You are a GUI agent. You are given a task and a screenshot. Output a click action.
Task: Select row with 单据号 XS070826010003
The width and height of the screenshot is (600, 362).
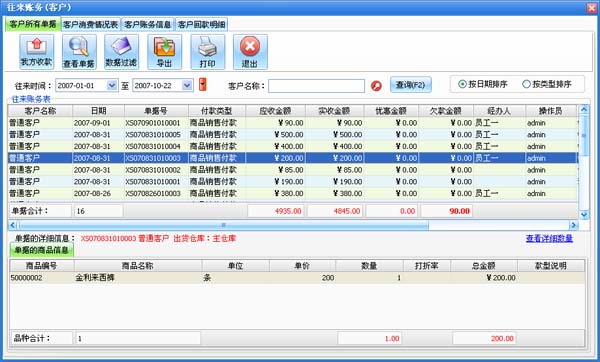click(x=293, y=194)
